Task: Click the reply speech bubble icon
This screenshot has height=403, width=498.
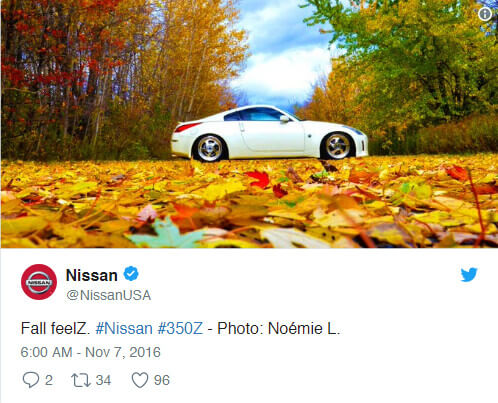Action: point(31,380)
